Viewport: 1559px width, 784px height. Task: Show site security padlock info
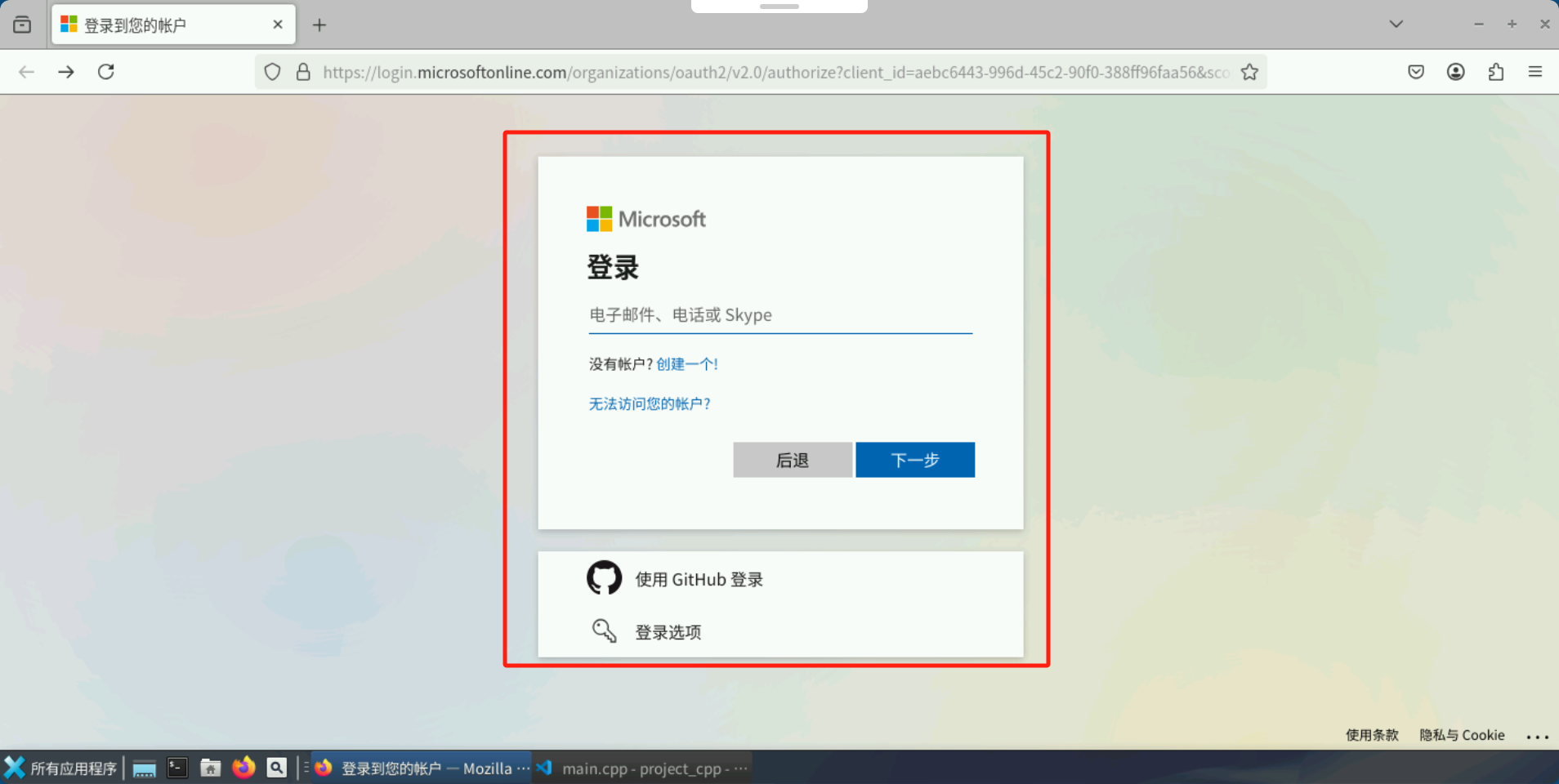(x=303, y=72)
